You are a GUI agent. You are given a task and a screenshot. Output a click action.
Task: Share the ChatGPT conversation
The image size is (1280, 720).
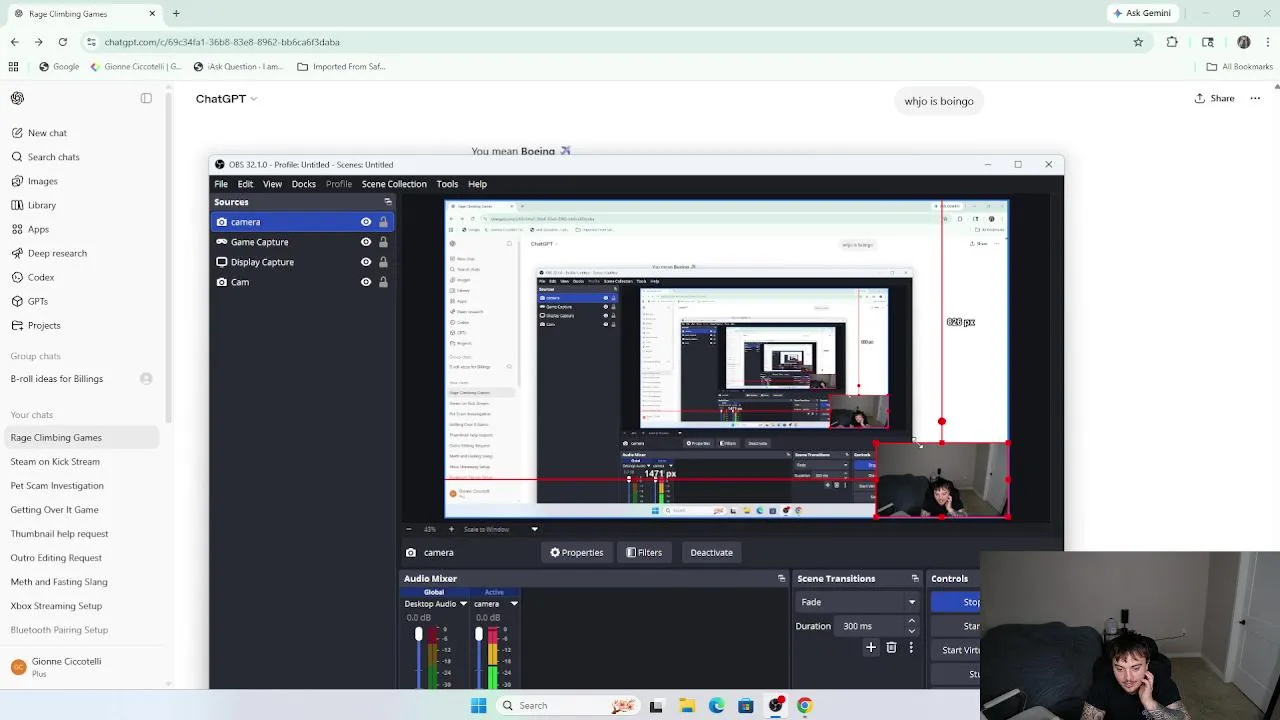click(1214, 98)
